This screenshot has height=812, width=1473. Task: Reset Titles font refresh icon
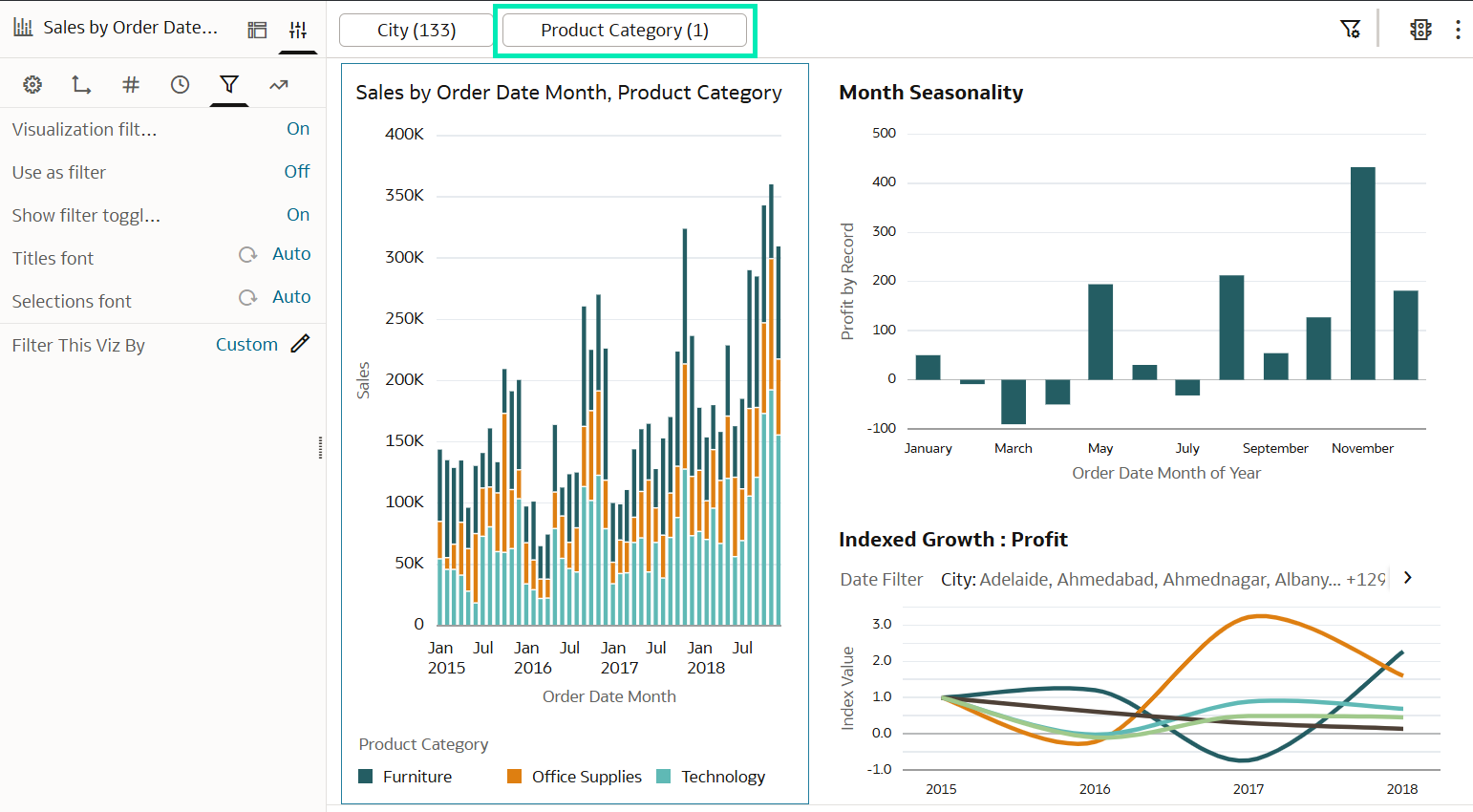(x=247, y=255)
